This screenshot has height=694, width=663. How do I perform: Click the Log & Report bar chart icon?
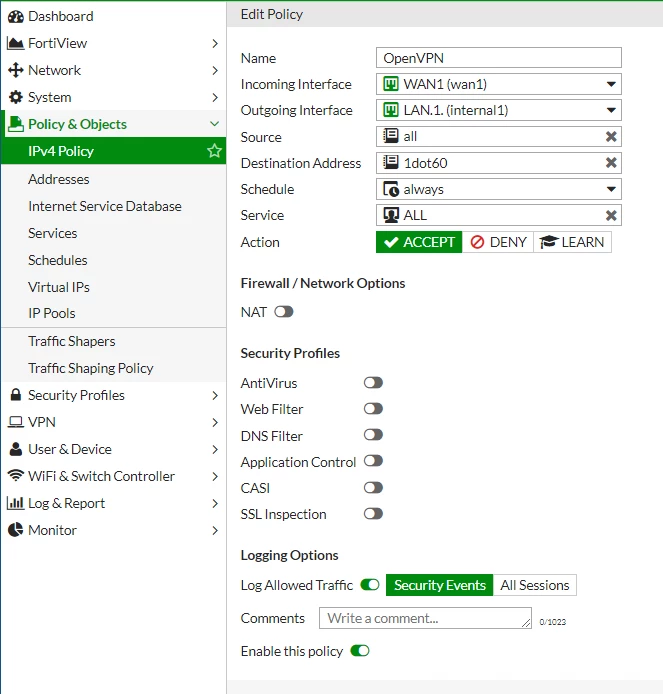(x=15, y=503)
